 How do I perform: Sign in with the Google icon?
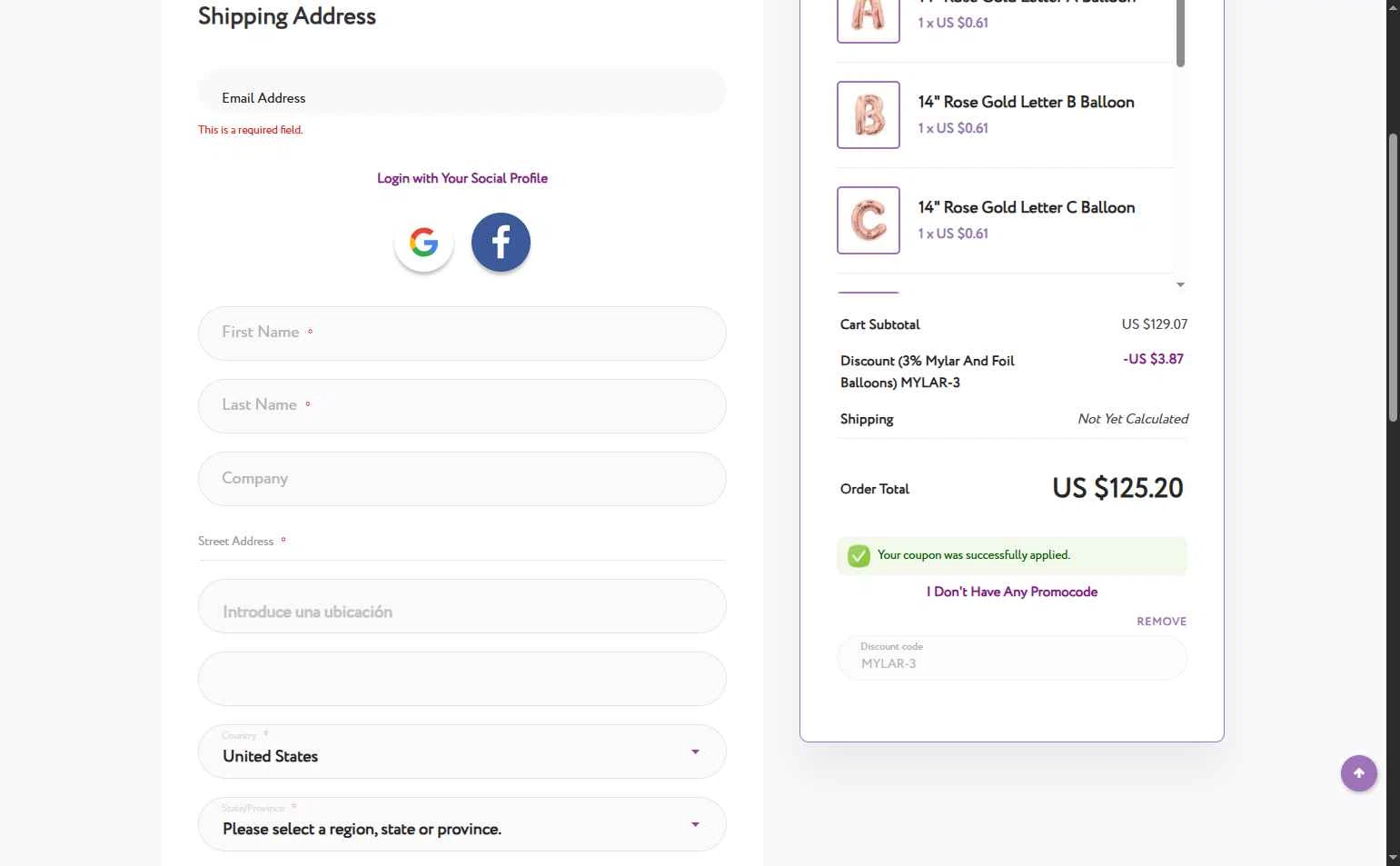(423, 242)
